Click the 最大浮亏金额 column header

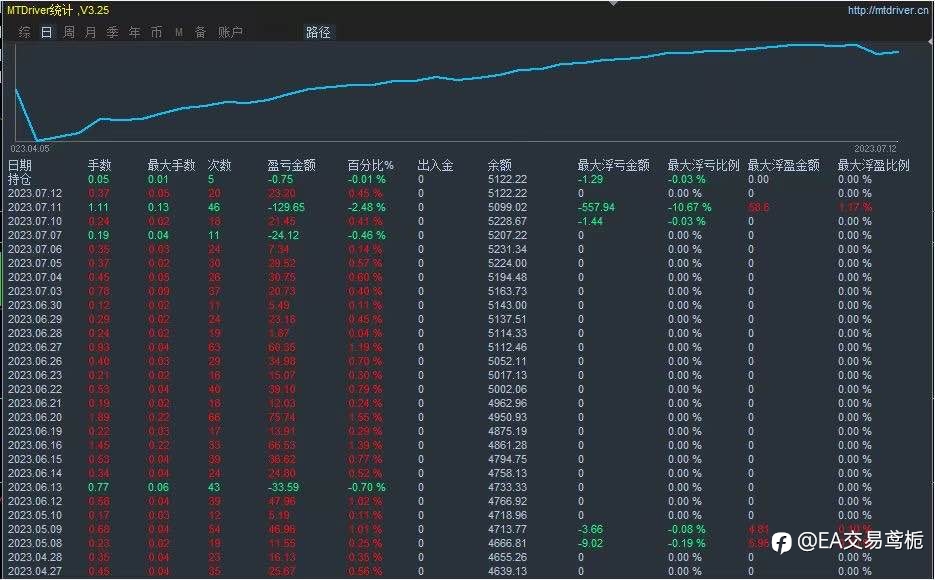[614, 165]
